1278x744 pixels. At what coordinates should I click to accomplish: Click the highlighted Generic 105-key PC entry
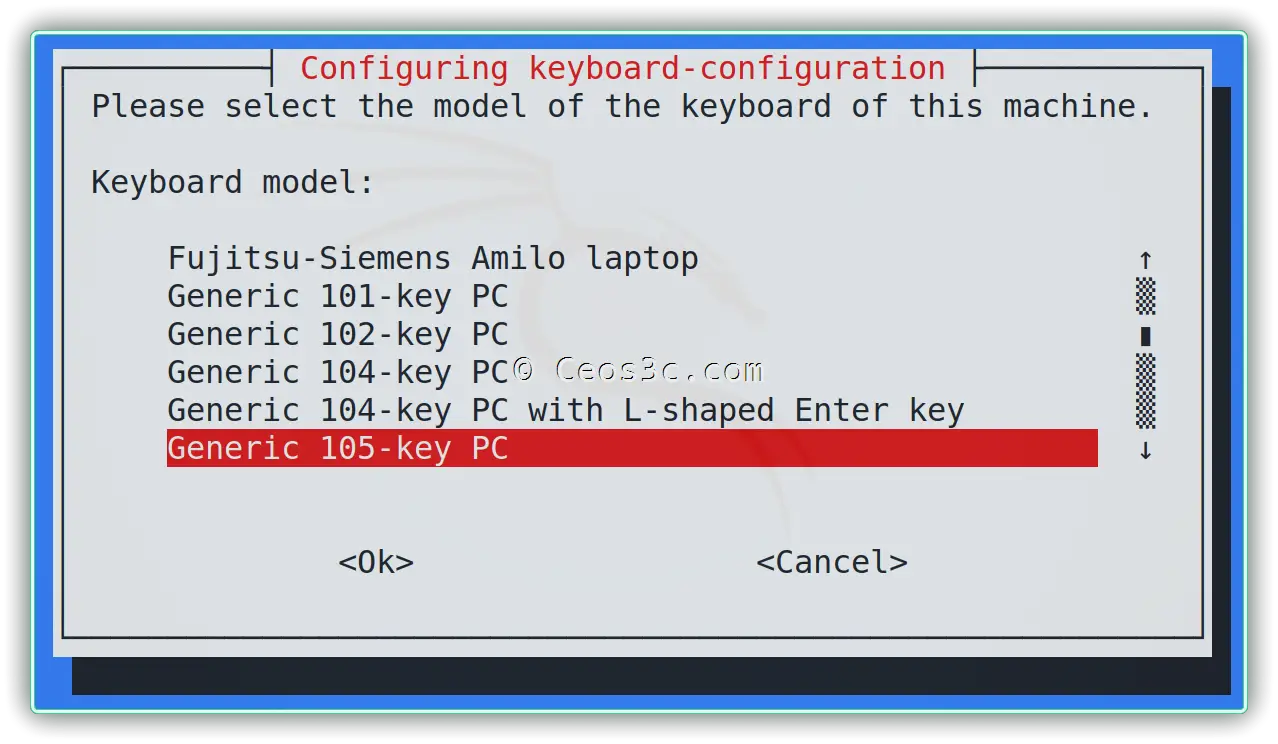click(x=632, y=448)
